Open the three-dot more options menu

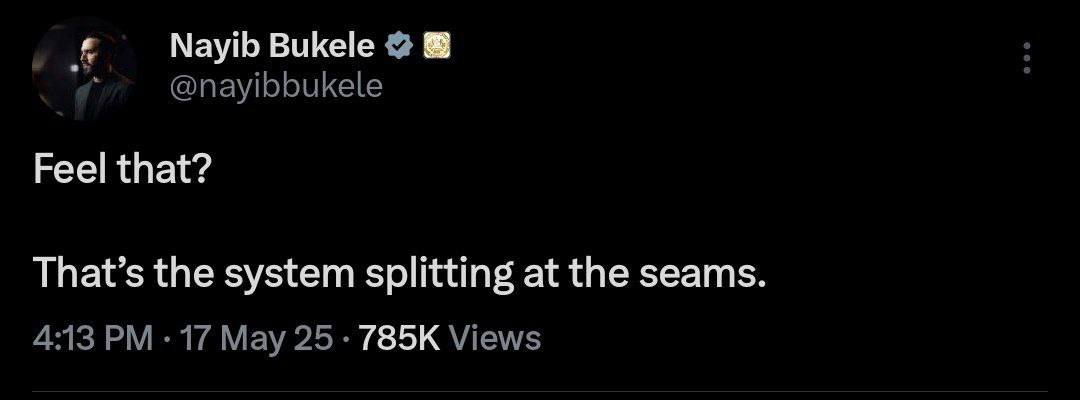point(1026,58)
